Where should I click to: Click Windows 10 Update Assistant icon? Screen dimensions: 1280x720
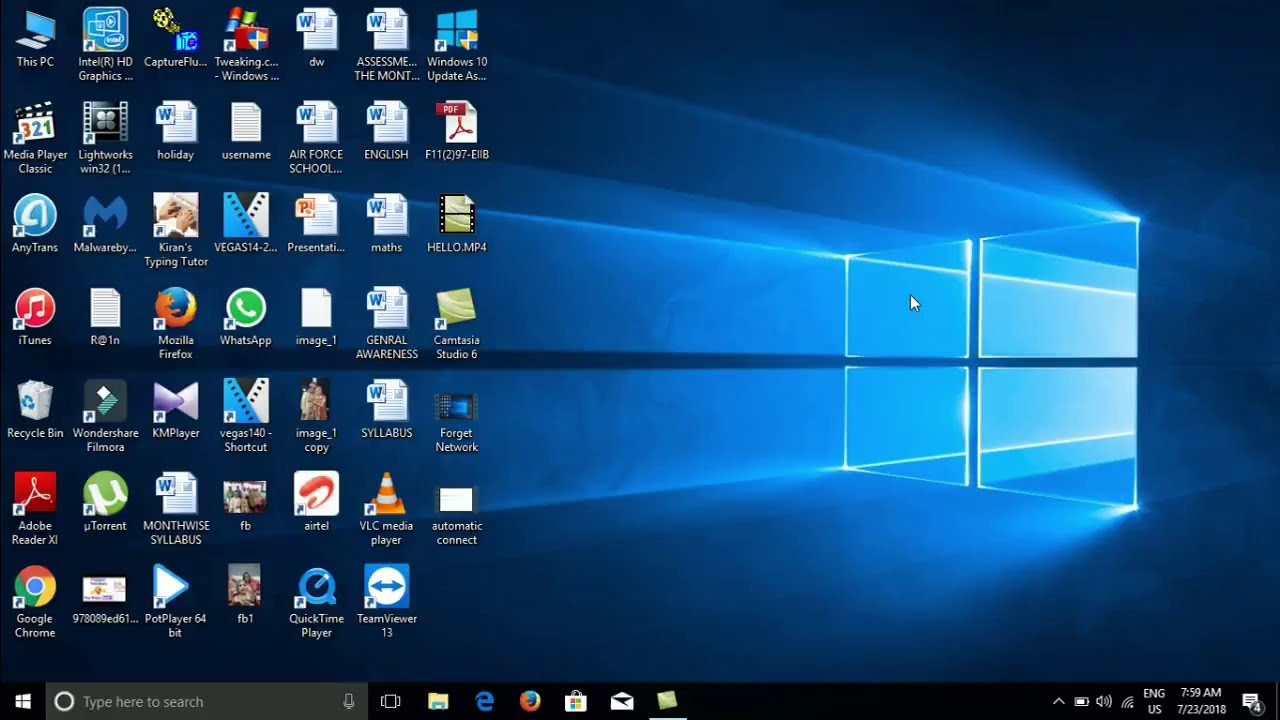[x=457, y=45]
